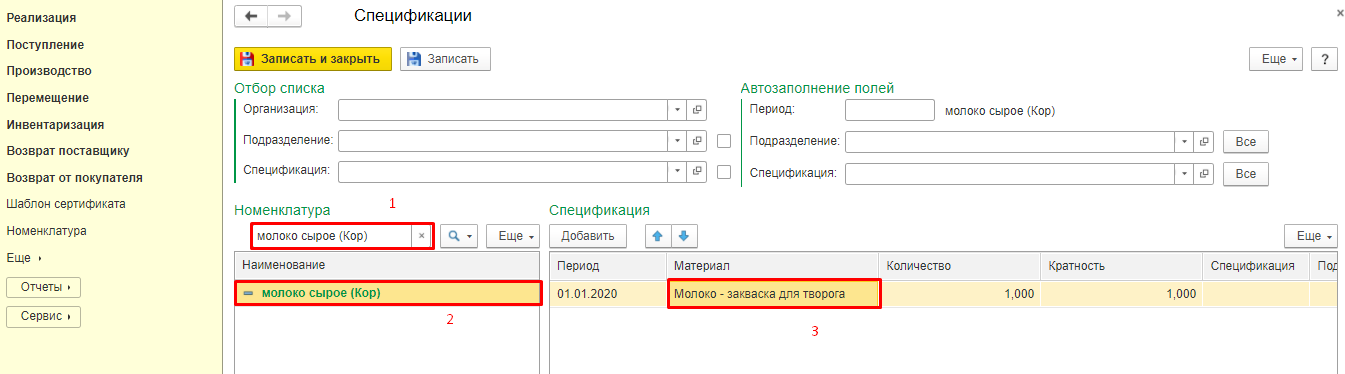
Task: Open the Организация filter selection form icon
Action: [697, 110]
